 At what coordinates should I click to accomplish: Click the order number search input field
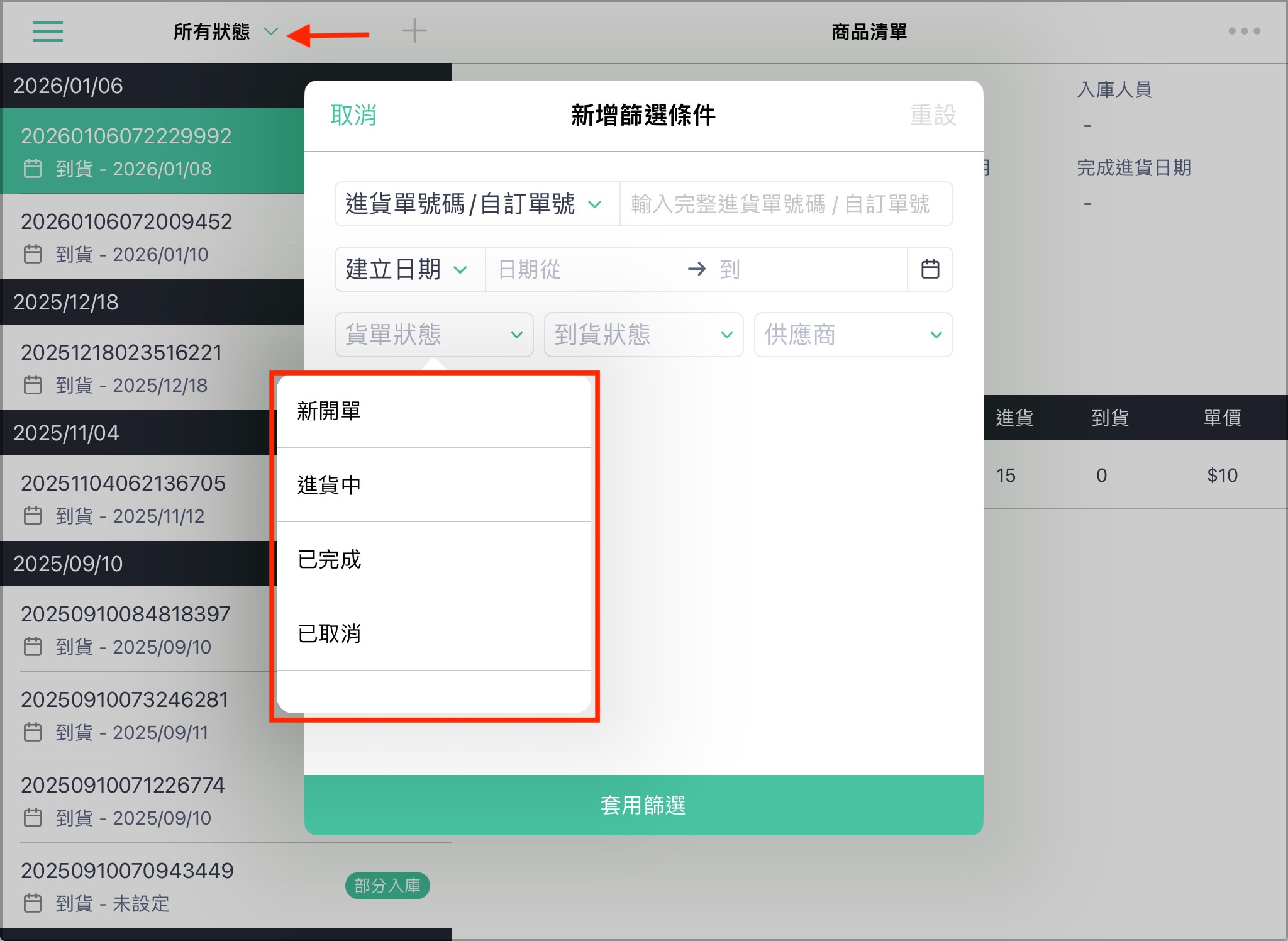[786, 204]
